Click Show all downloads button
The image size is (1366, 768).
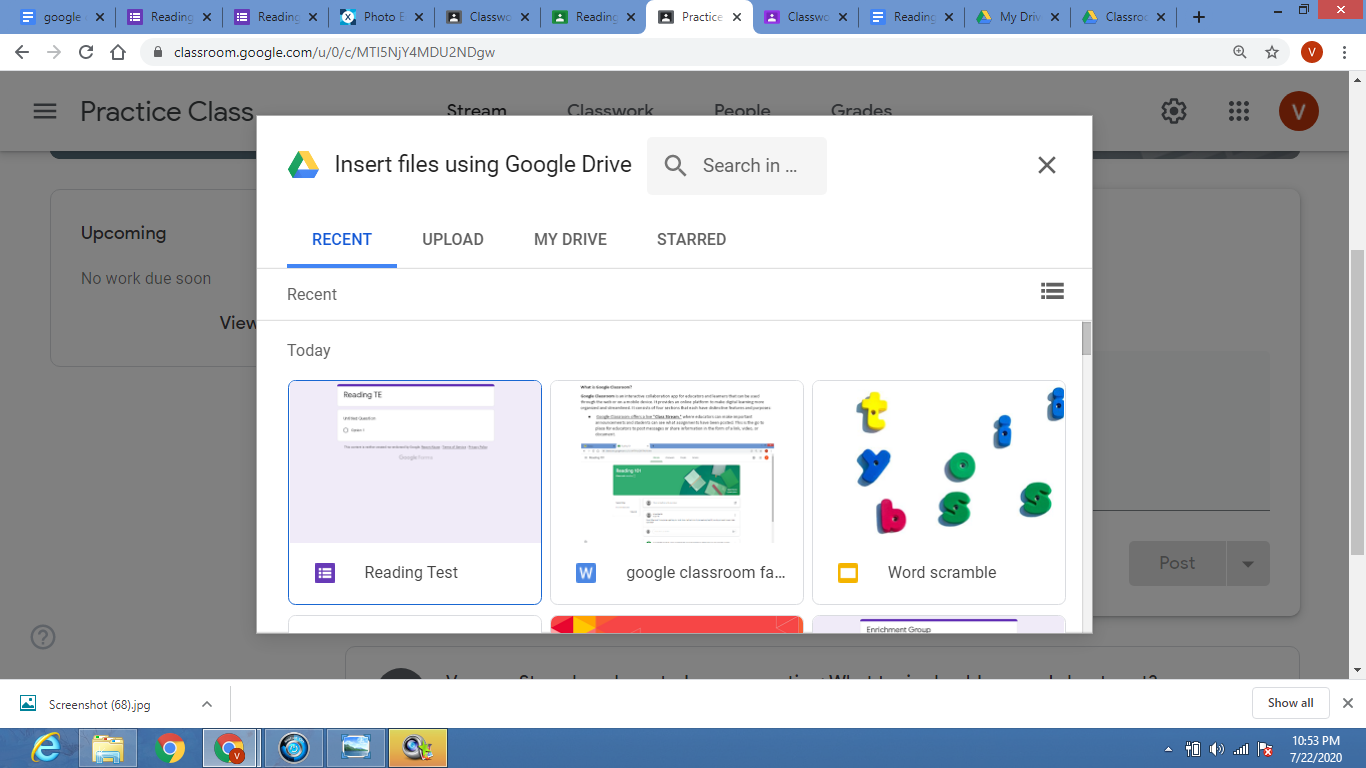1290,703
